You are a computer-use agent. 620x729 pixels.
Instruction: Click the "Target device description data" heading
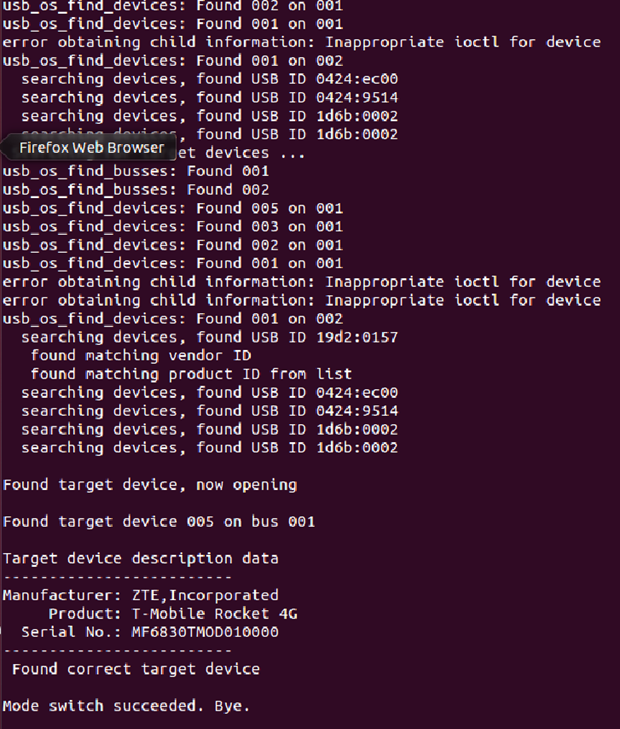[x=140, y=558]
